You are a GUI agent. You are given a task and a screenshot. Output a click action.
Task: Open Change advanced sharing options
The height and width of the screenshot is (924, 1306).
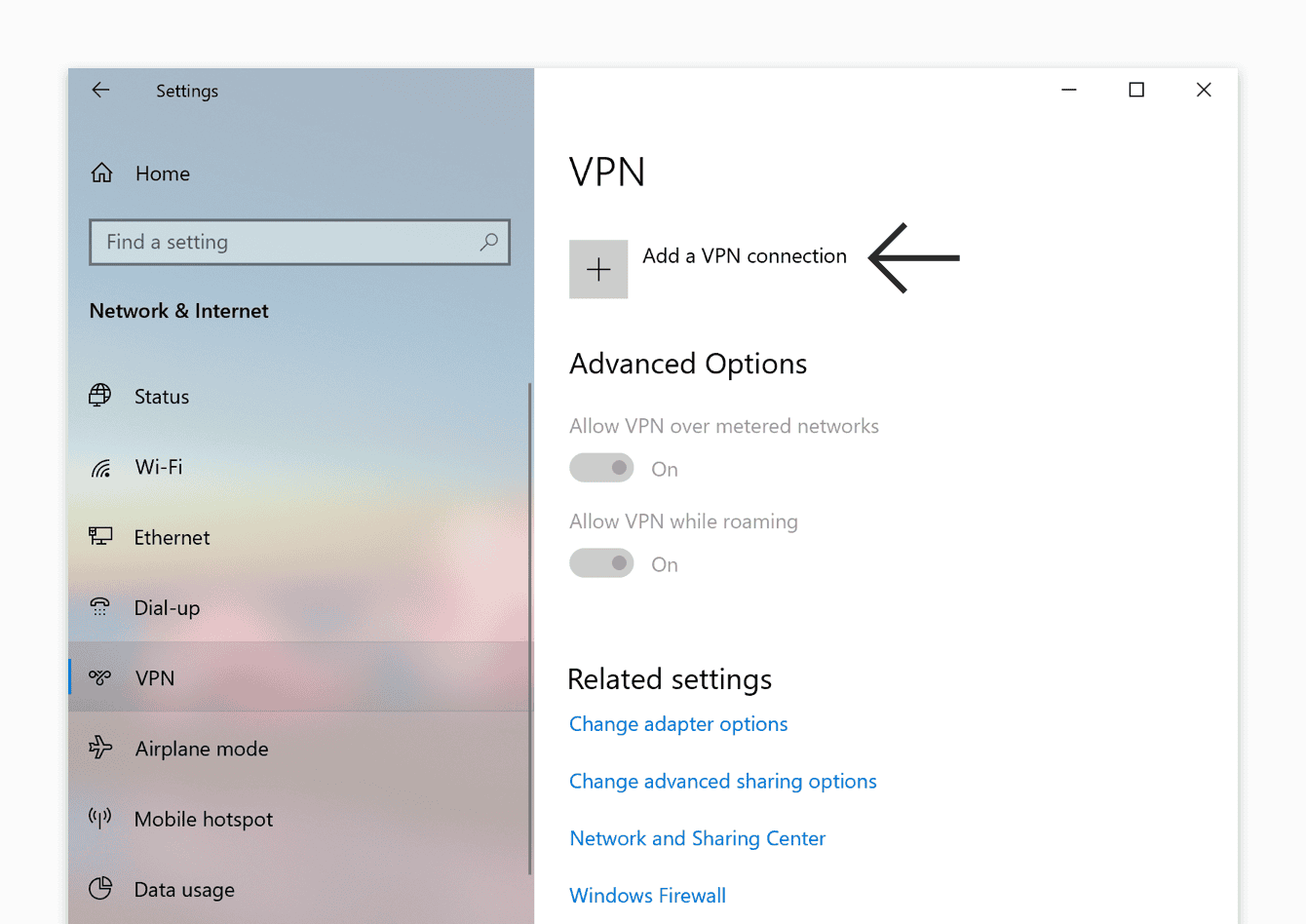coord(723,781)
